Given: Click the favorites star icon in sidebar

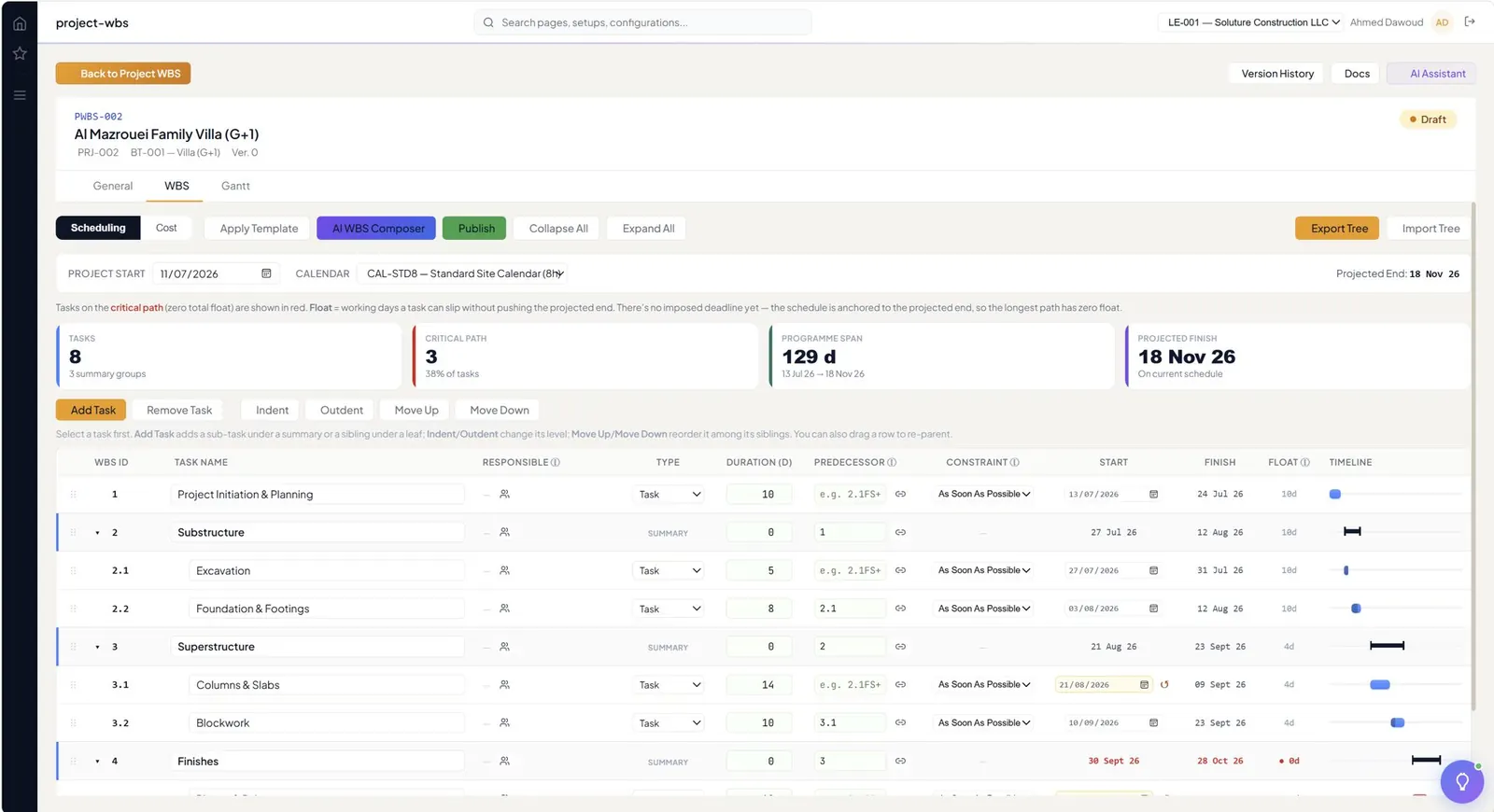Looking at the screenshot, I should [20, 54].
